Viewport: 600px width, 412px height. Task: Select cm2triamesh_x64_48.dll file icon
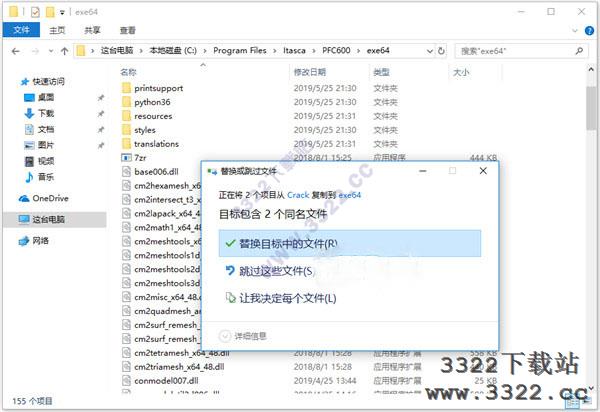point(126,367)
